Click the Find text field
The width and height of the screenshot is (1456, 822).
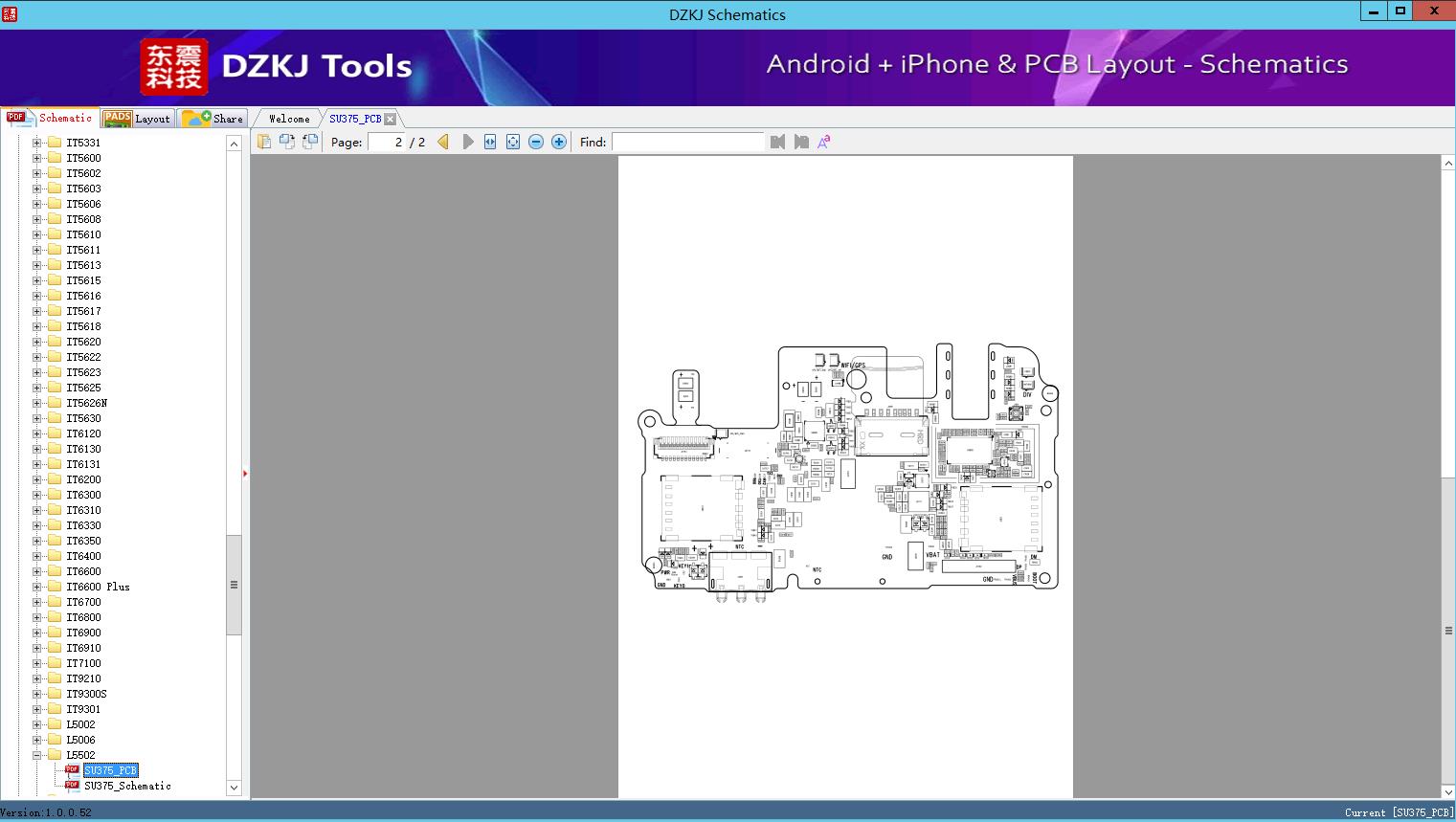687,142
